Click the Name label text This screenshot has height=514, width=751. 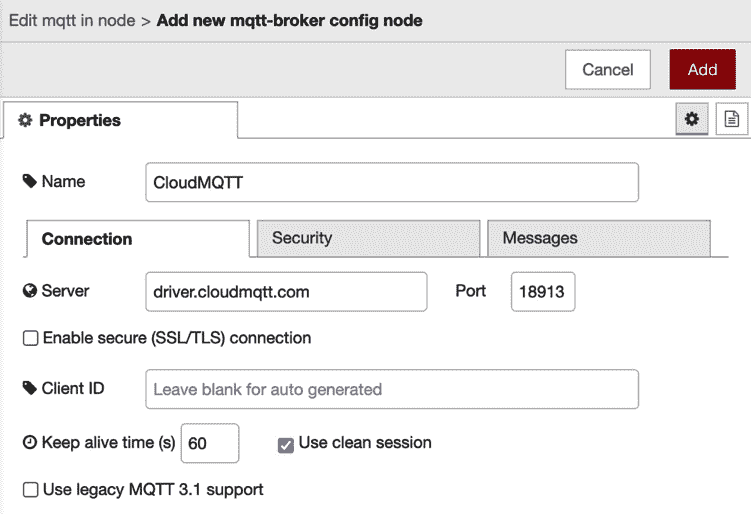pyautogui.click(x=63, y=181)
